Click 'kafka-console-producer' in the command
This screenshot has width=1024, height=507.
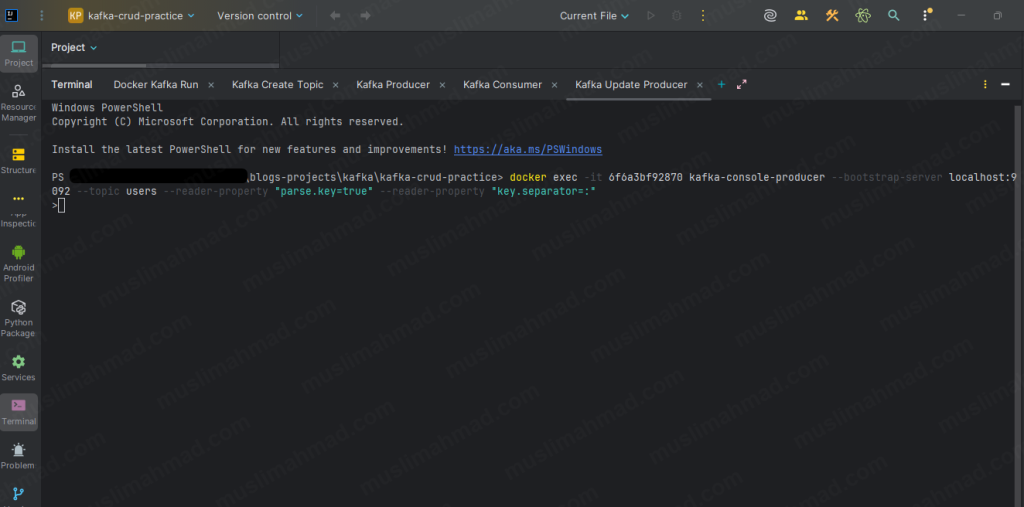coord(757,178)
